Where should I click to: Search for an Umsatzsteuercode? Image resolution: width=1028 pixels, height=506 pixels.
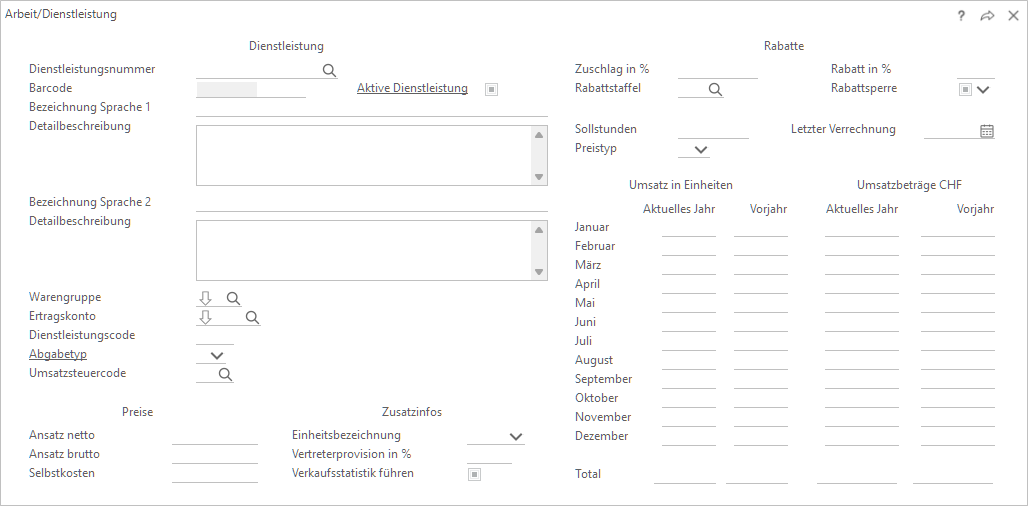pyautogui.click(x=225, y=374)
